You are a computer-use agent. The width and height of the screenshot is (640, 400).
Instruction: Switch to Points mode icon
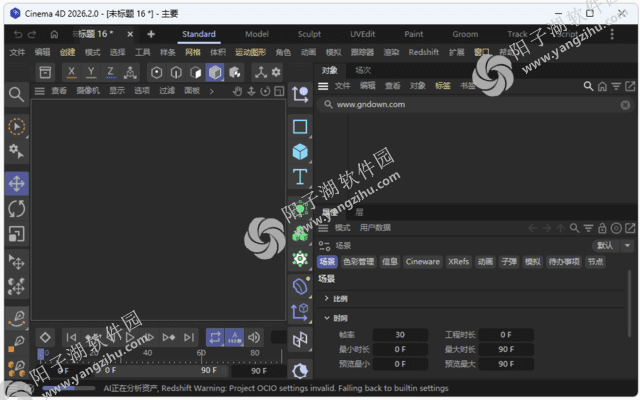pos(156,72)
